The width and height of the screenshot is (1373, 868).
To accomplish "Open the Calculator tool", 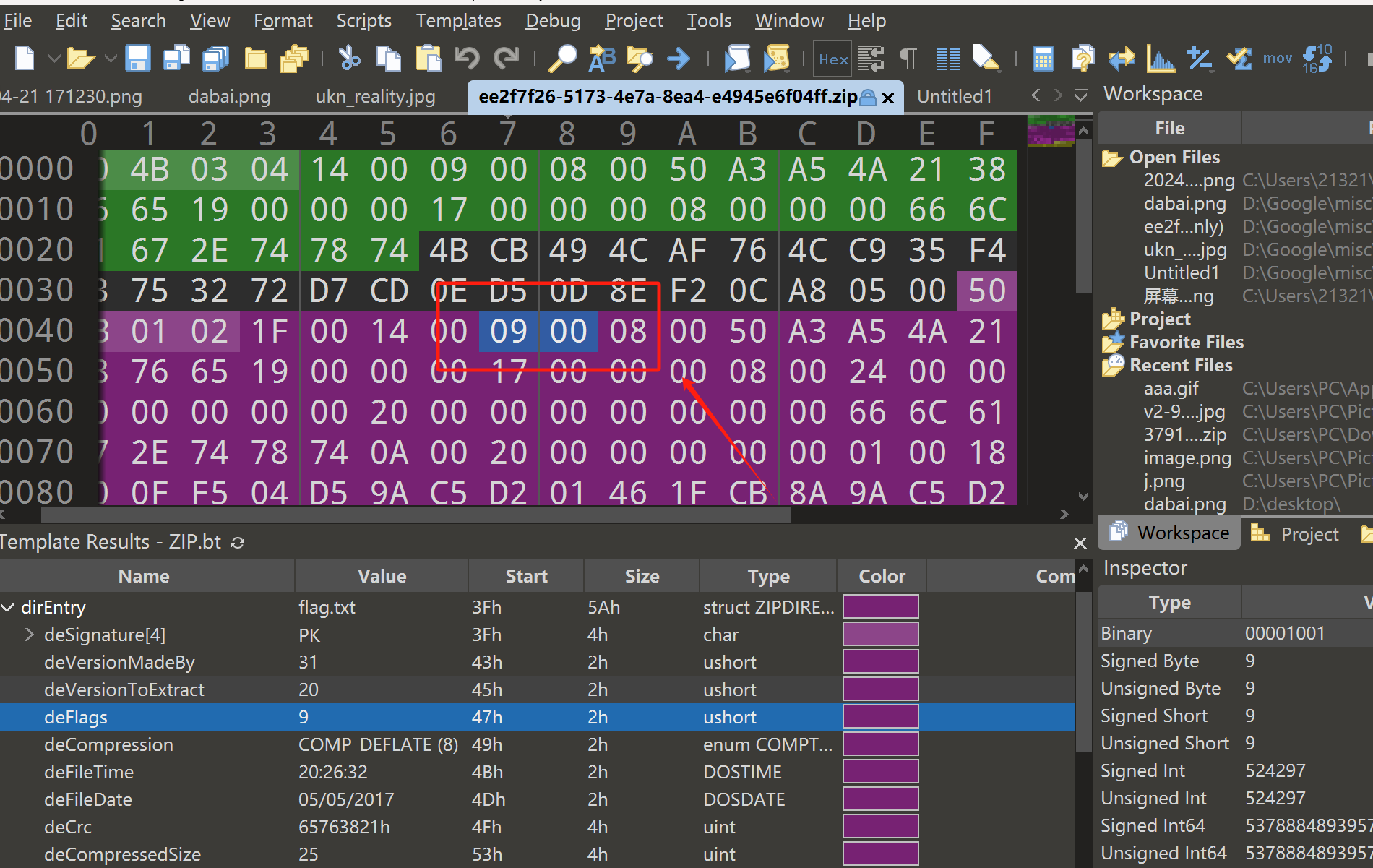I will click(x=1043, y=59).
